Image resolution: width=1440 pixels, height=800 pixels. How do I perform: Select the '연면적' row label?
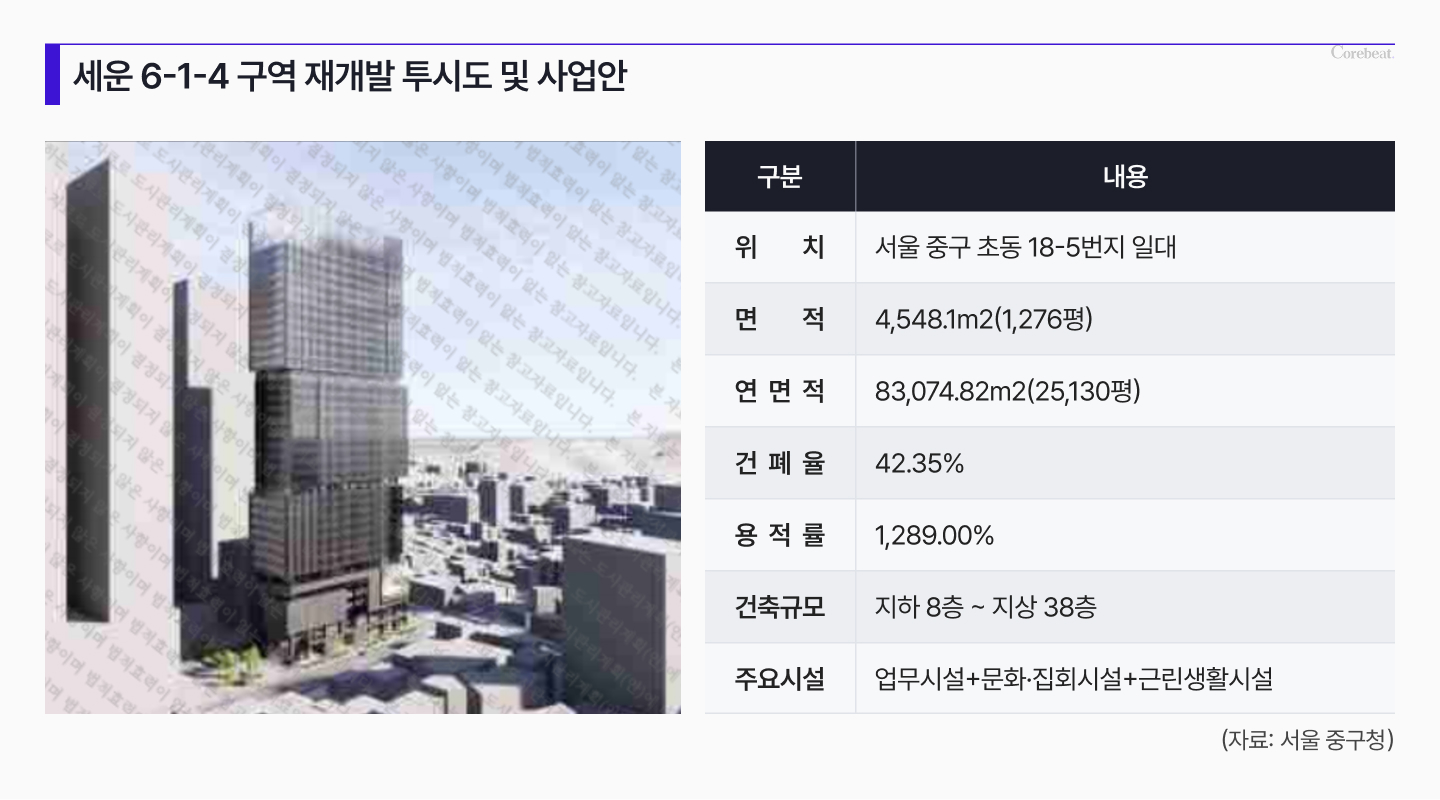click(x=779, y=391)
